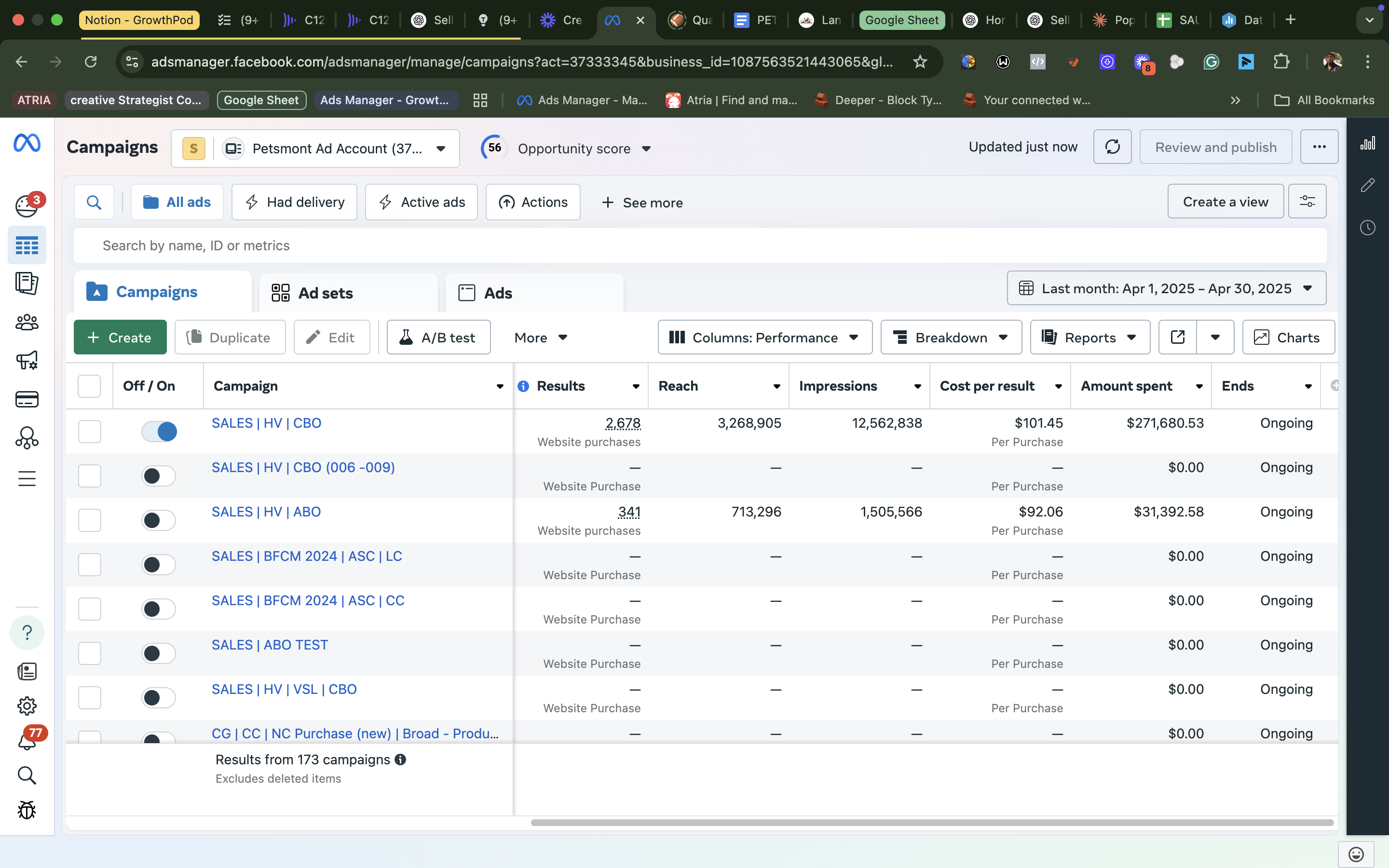Switch to the Ad sets tab

348,293
